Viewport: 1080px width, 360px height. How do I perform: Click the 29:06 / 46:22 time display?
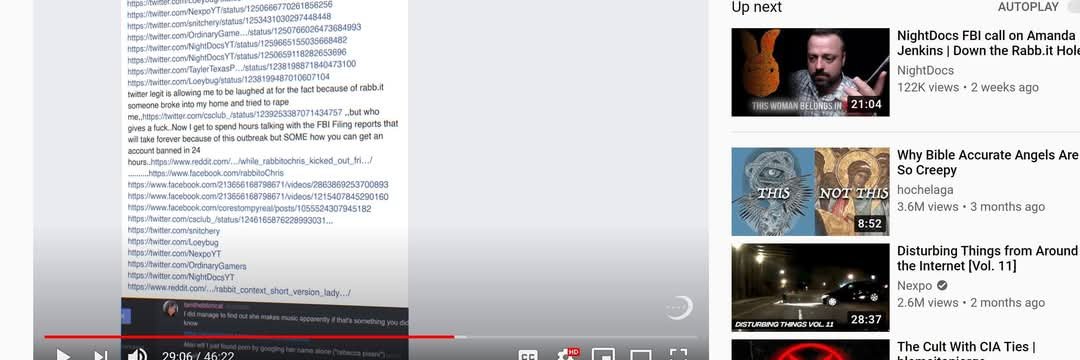point(198,356)
